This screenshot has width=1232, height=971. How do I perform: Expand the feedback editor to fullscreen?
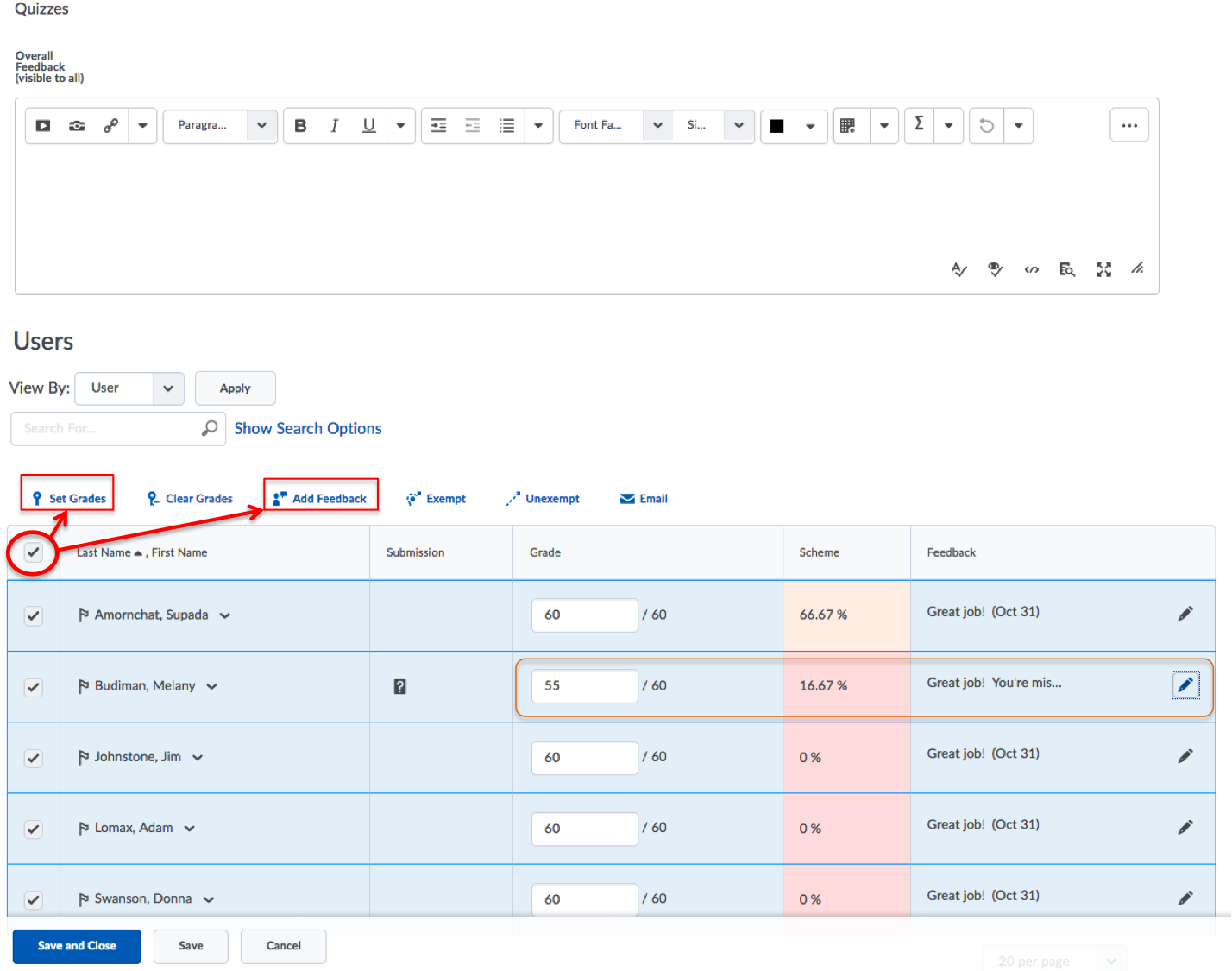tap(1103, 269)
